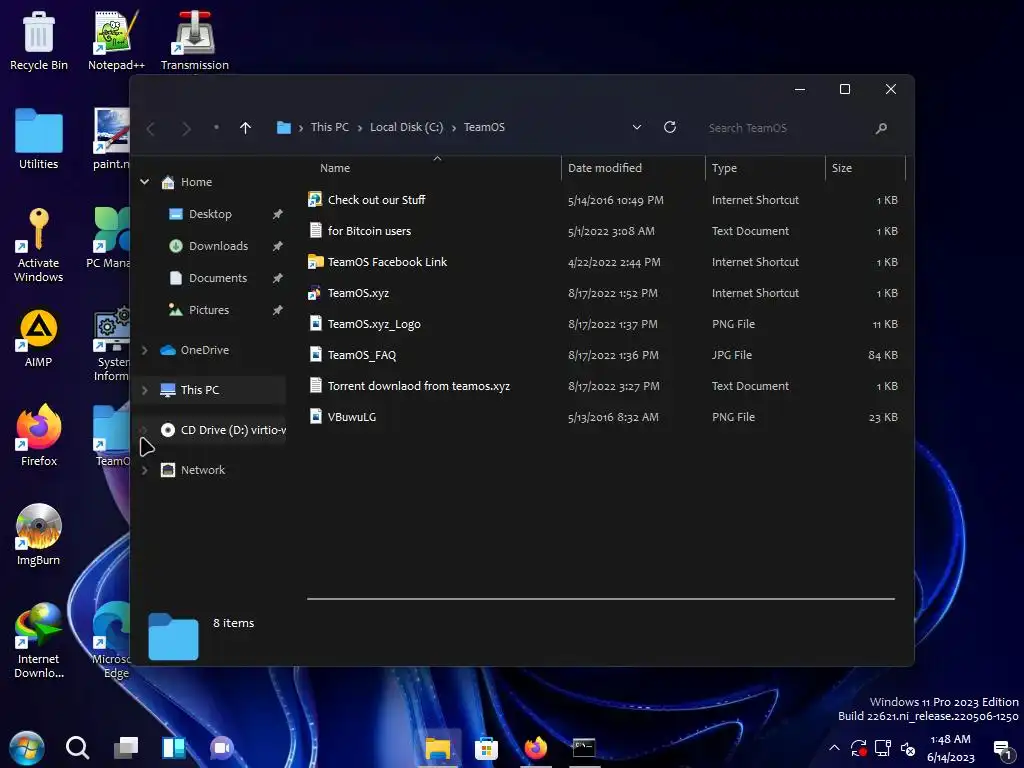
Task: Go up one folder level
Action: point(246,128)
